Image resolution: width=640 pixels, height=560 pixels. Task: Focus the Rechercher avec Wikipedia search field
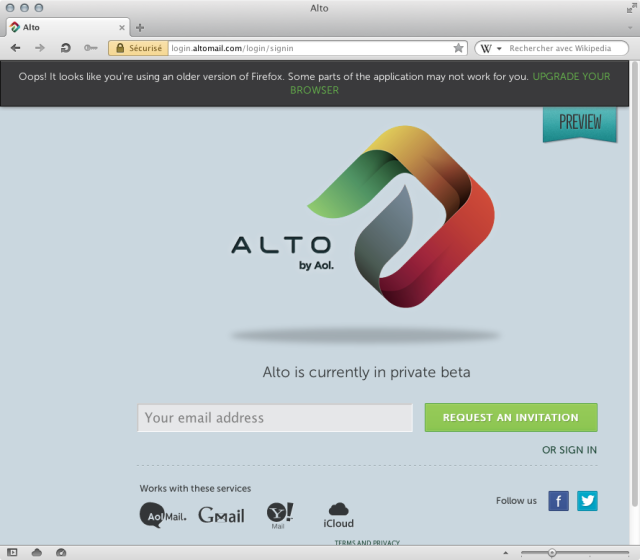pyautogui.click(x=560, y=48)
